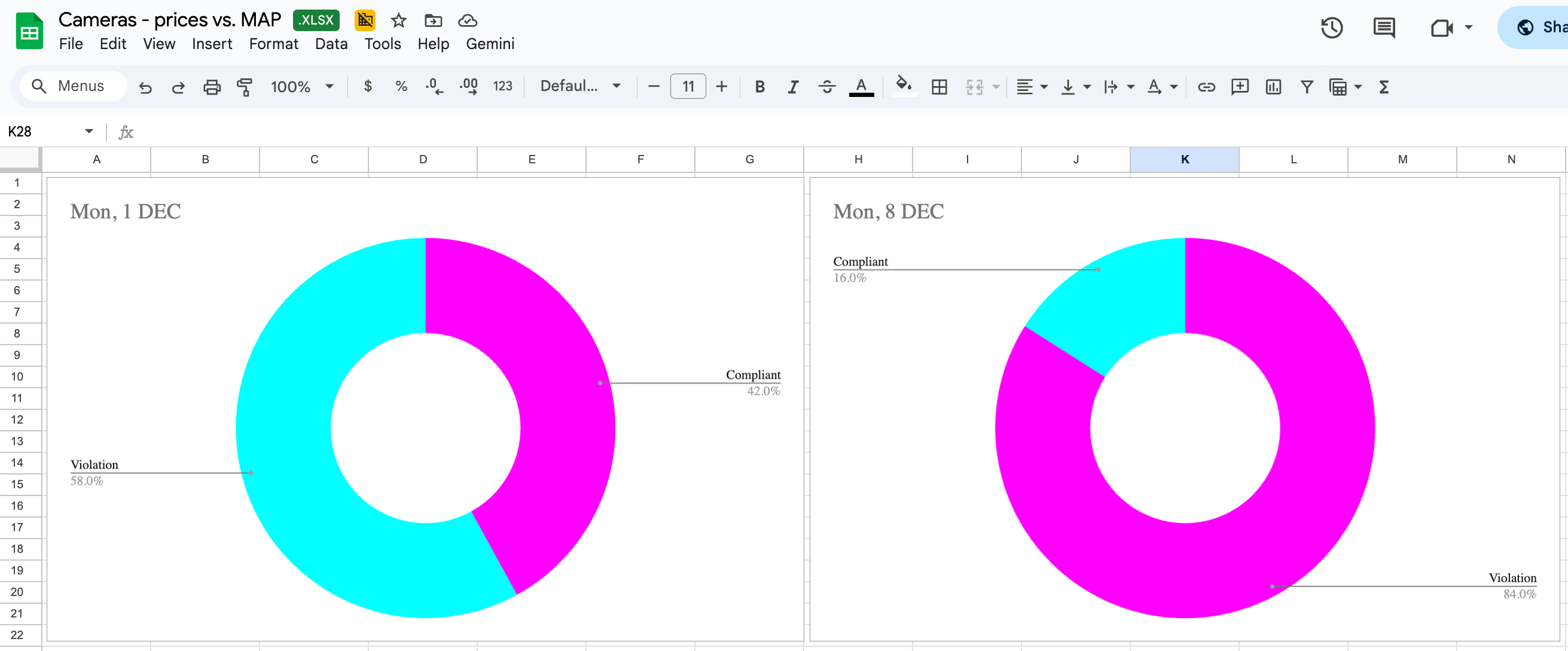Apply strikethrough formatting
The image size is (1568, 651).
click(826, 87)
